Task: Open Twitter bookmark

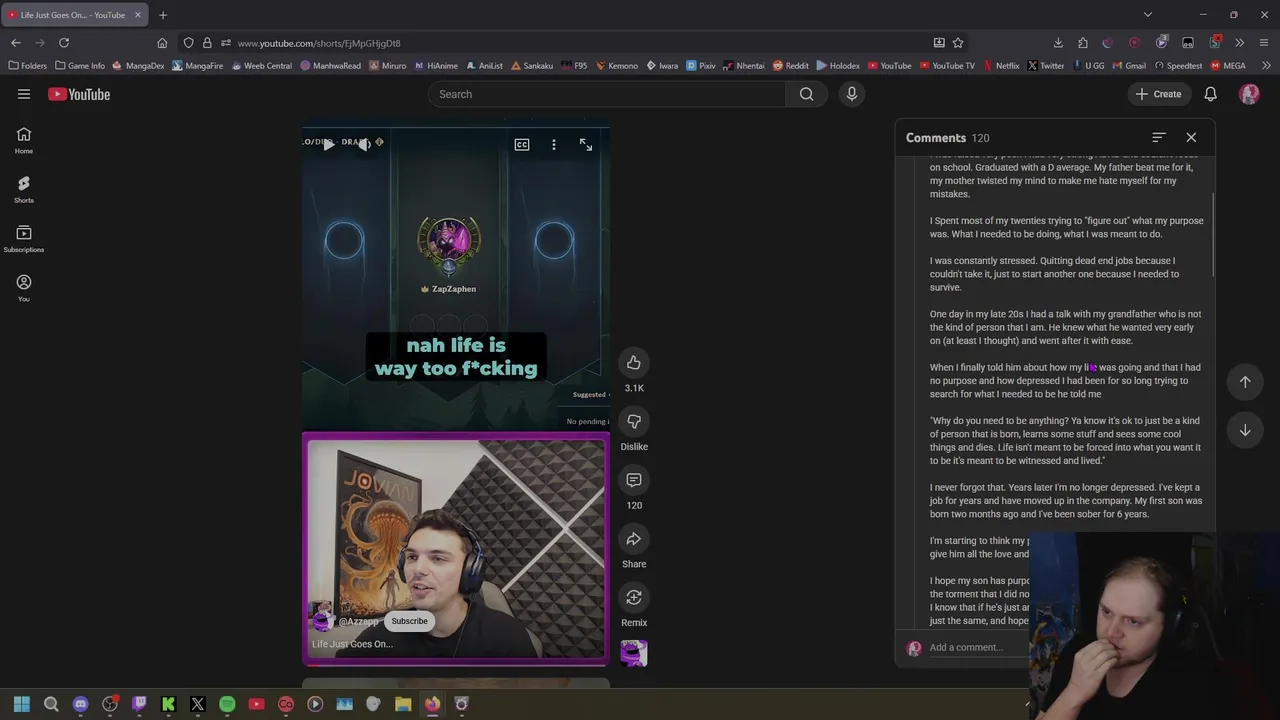Action: (x=1045, y=66)
